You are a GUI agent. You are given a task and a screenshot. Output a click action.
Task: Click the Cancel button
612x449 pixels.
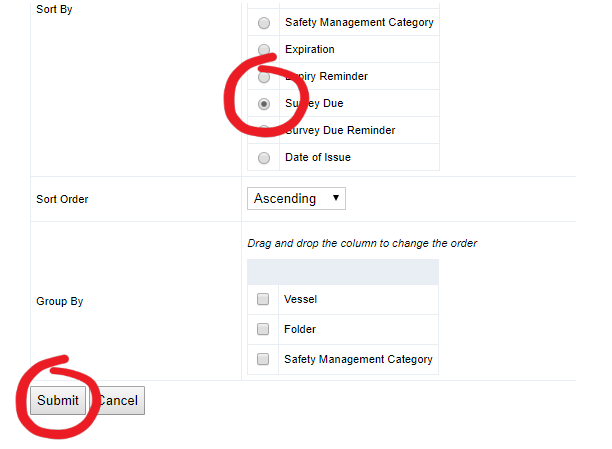pos(117,401)
